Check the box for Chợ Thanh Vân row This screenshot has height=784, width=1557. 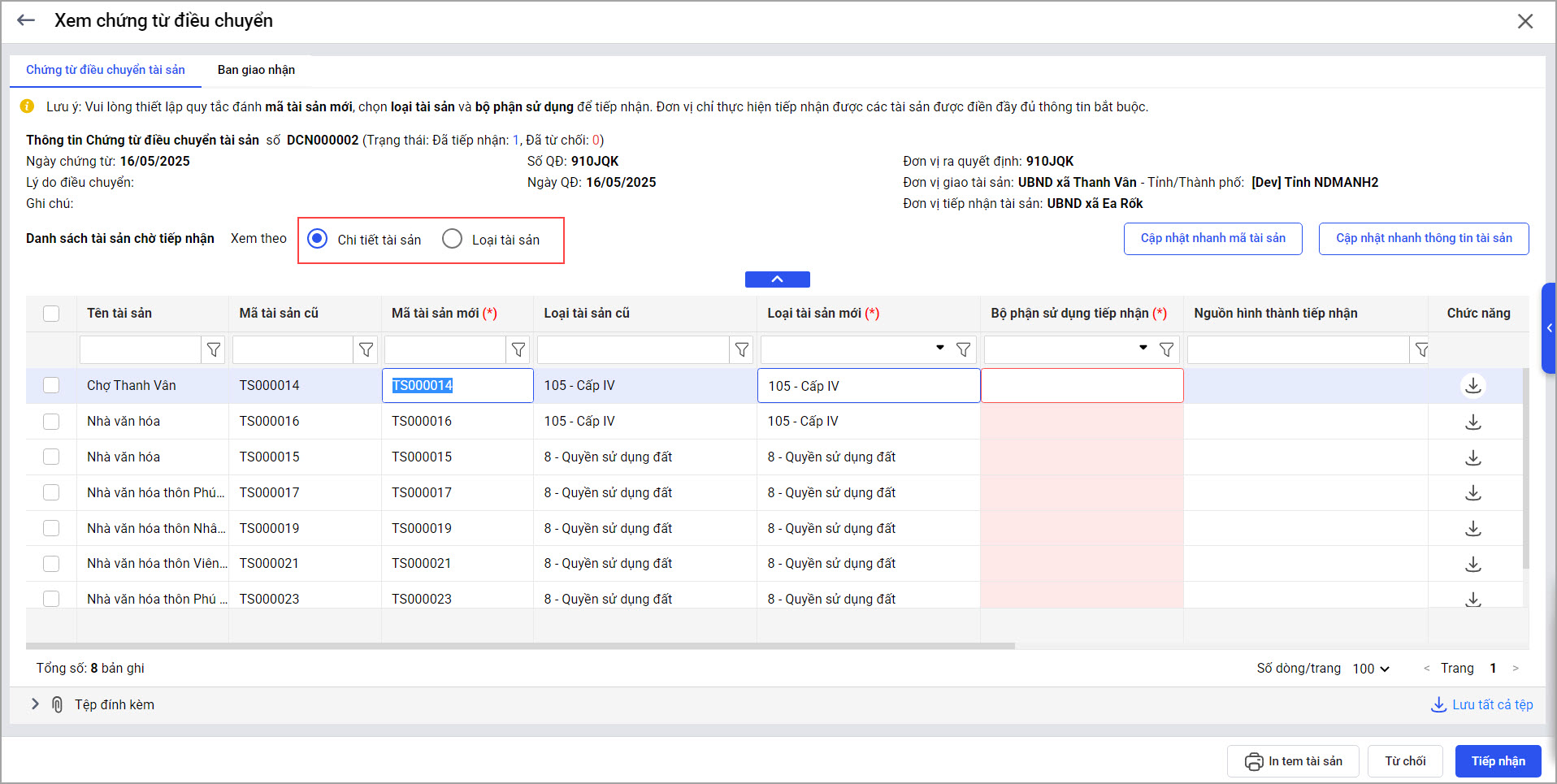click(51, 385)
